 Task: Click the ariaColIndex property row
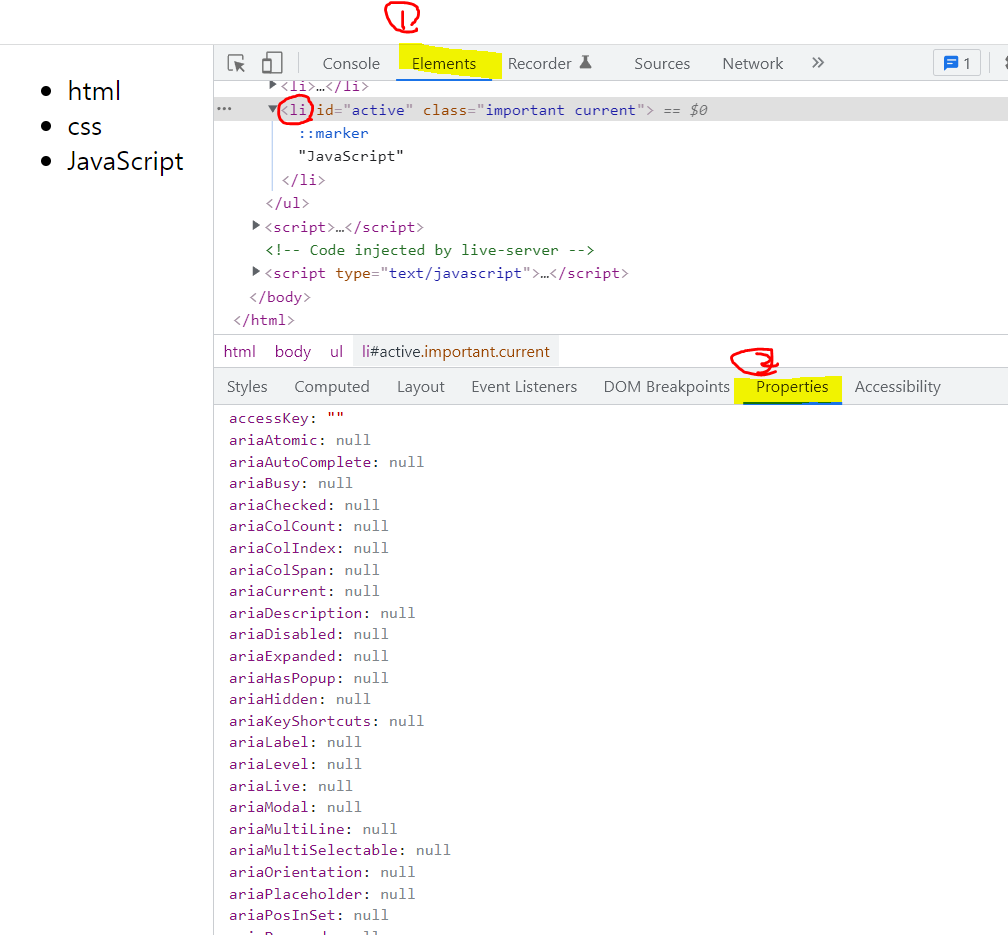309,549
